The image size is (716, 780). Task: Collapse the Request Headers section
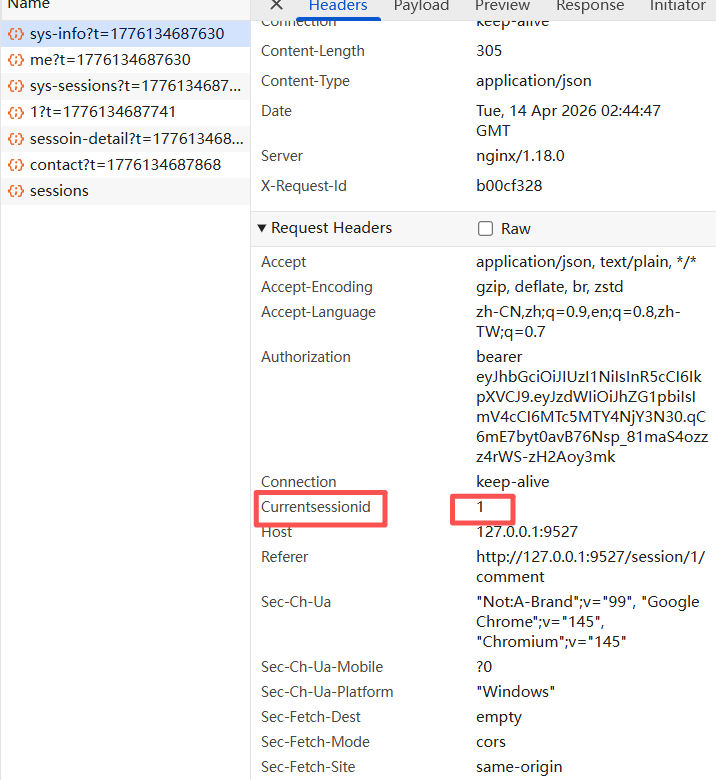pos(263,229)
